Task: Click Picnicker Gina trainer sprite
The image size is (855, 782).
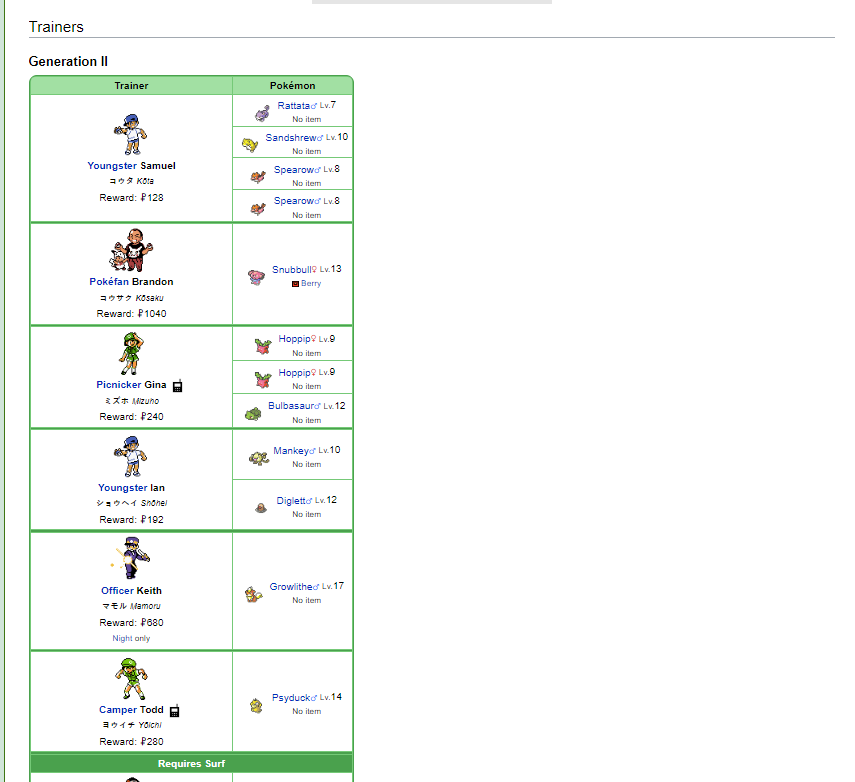Action: 131,353
